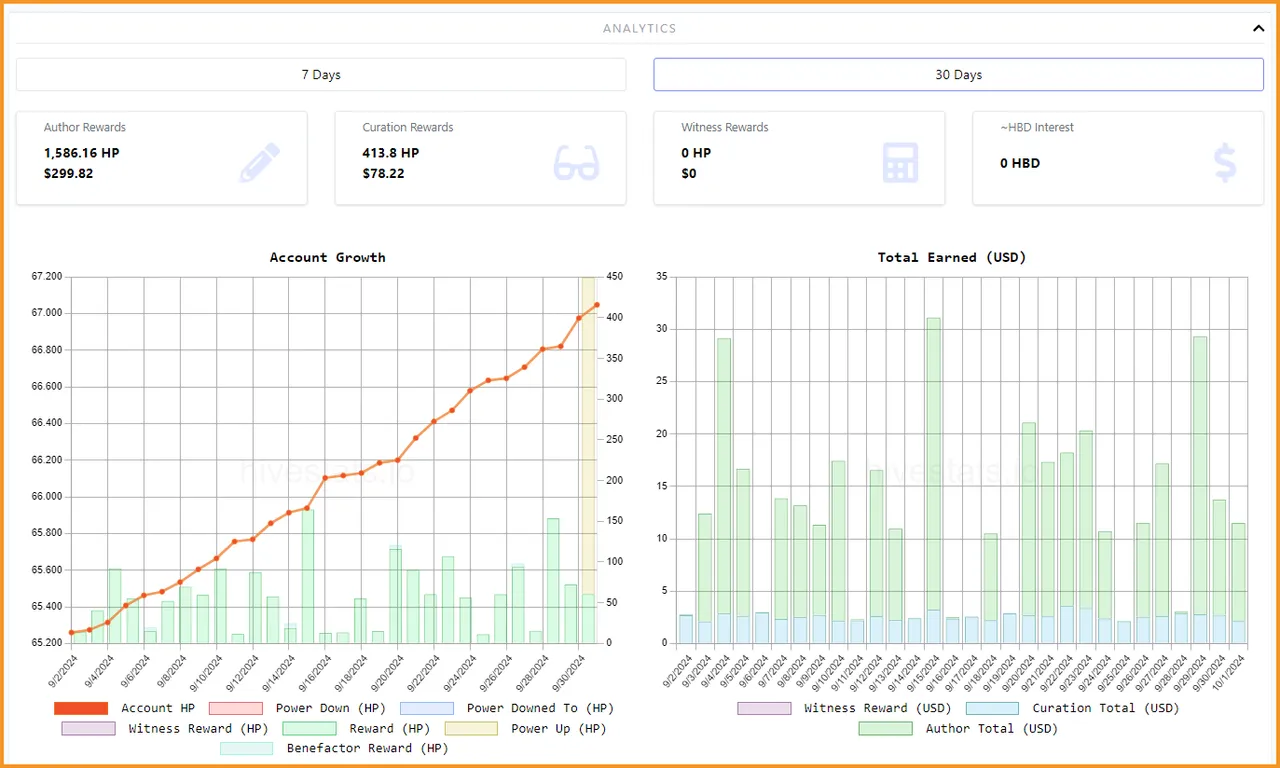Click the 67.200 y-axis label in Account Growth
The width and height of the screenshot is (1280, 768).
(46, 276)
